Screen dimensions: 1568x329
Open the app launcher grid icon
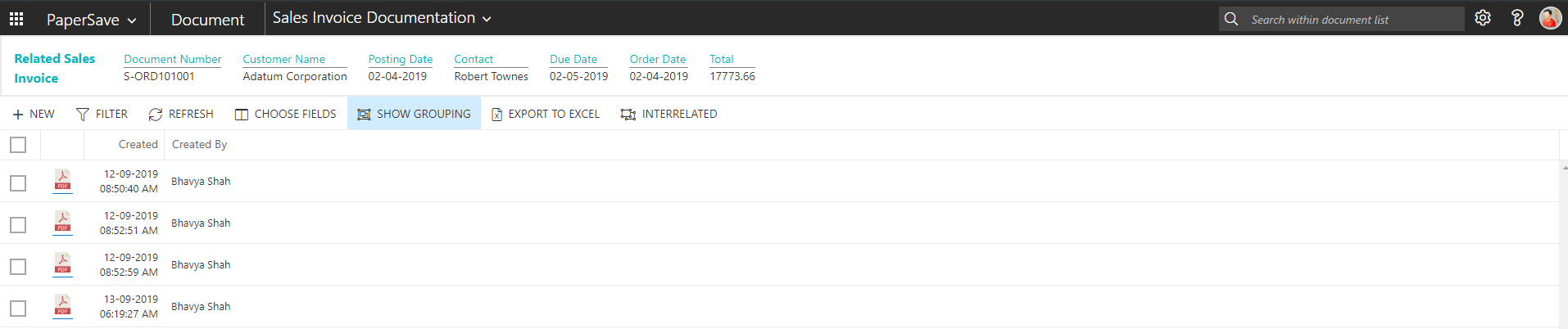pyautogui.click(x=16, y=19)
